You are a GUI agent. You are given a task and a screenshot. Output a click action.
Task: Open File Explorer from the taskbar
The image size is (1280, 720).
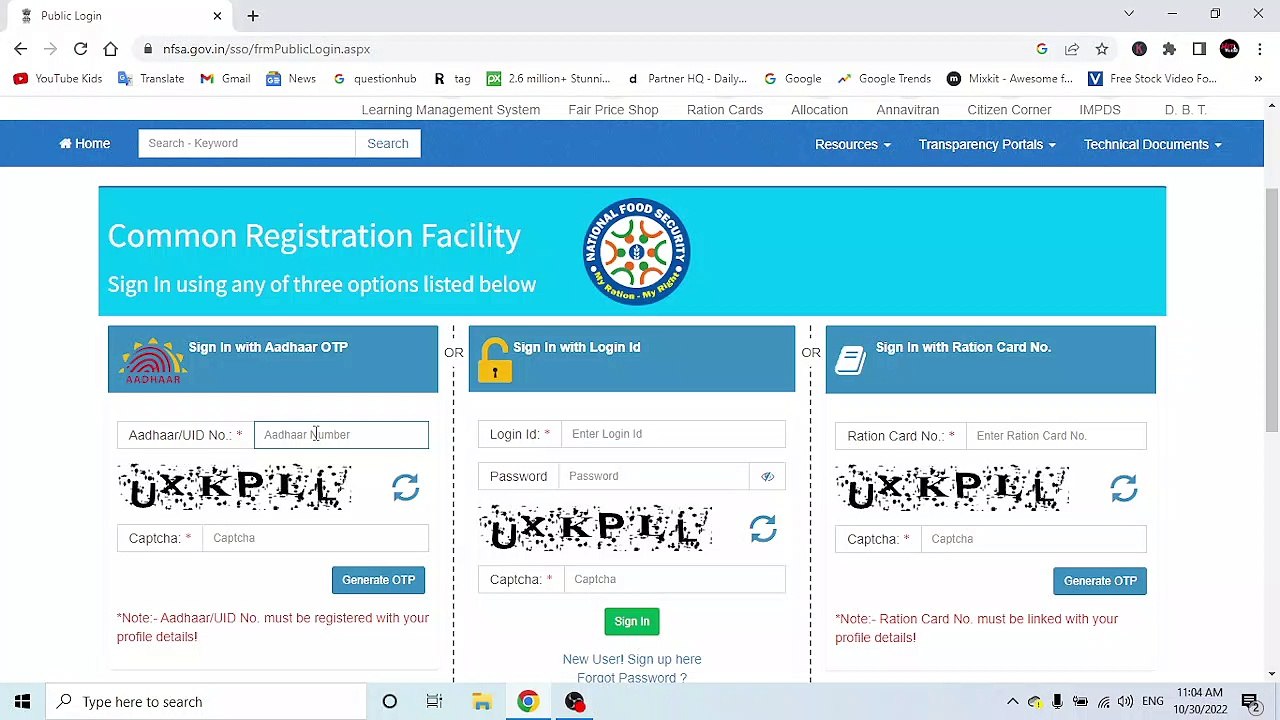[x=482, y=702]
